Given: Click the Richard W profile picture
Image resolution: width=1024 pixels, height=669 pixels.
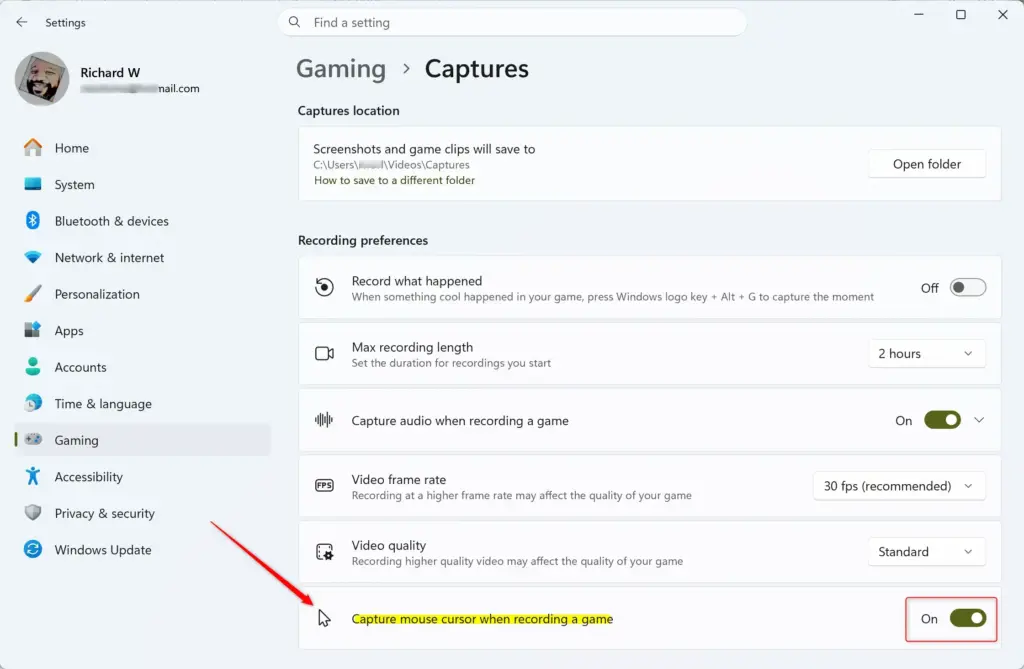Looking at the screenshot, I should click(x=42, y=78).
